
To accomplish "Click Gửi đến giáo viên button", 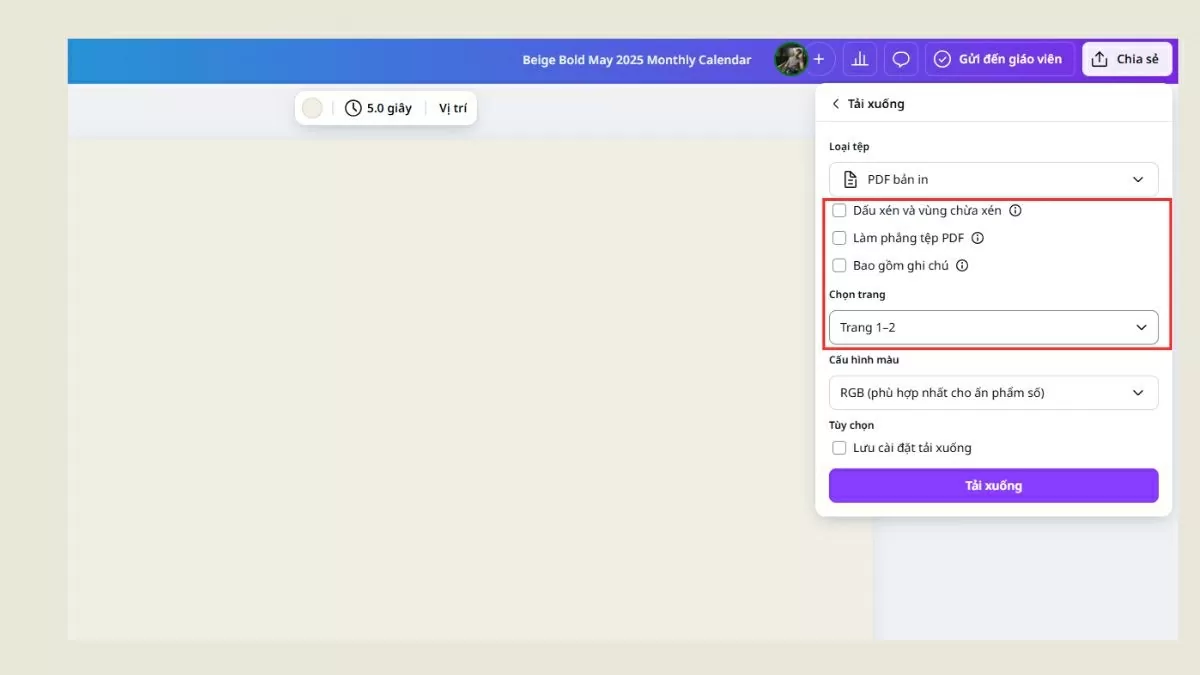I will point(999,59).
